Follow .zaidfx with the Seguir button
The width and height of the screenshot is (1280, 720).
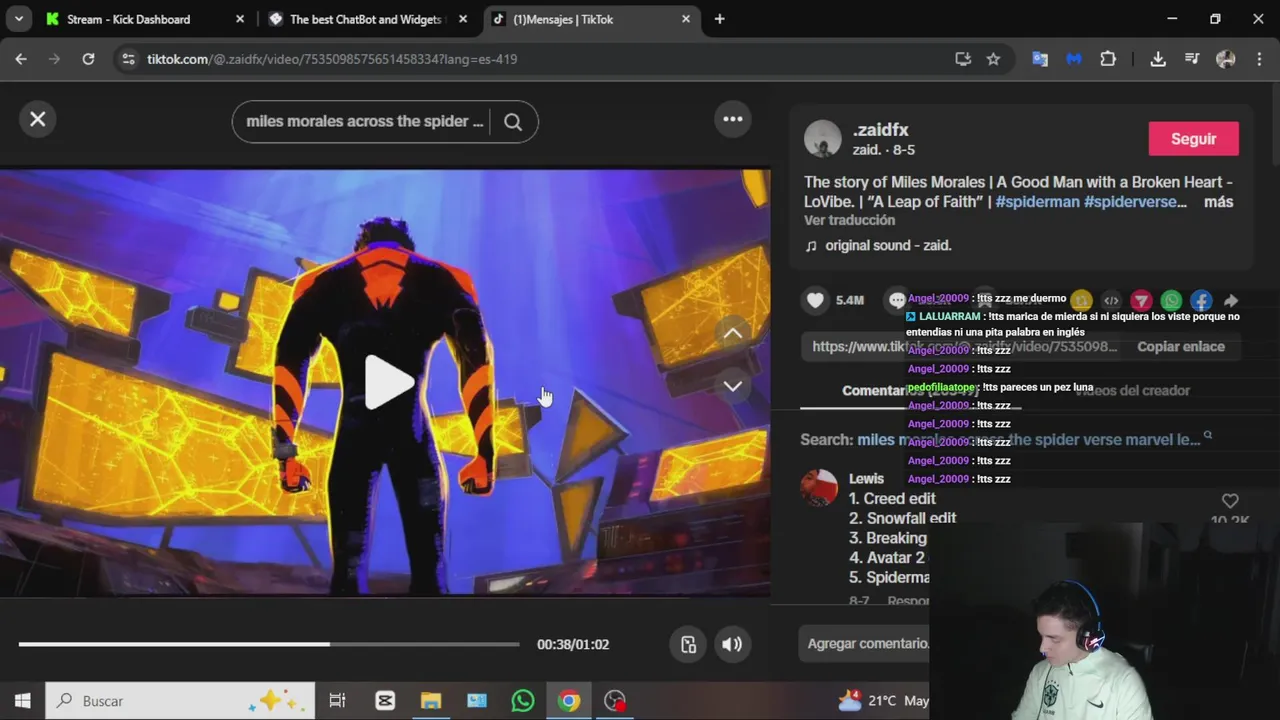(x=1193, y=139)
